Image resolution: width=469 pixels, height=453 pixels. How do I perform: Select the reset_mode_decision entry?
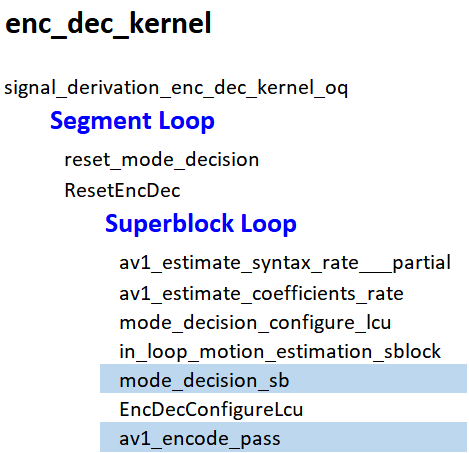162,160
